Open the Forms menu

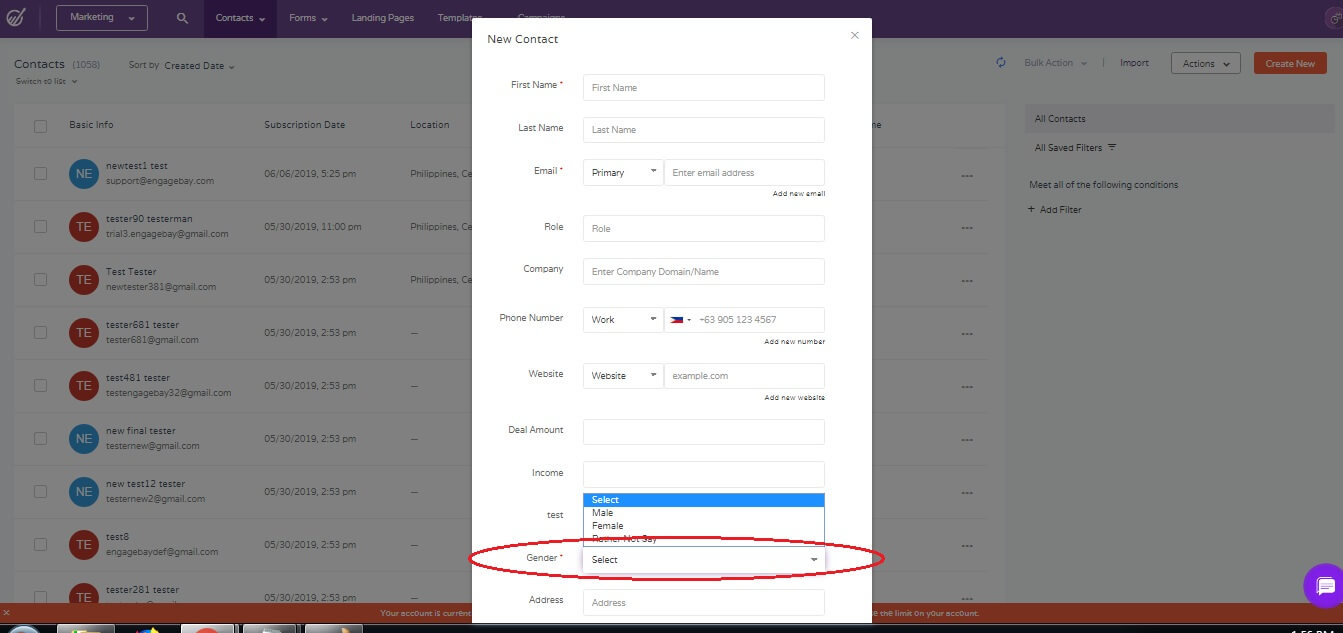point(307,18)
